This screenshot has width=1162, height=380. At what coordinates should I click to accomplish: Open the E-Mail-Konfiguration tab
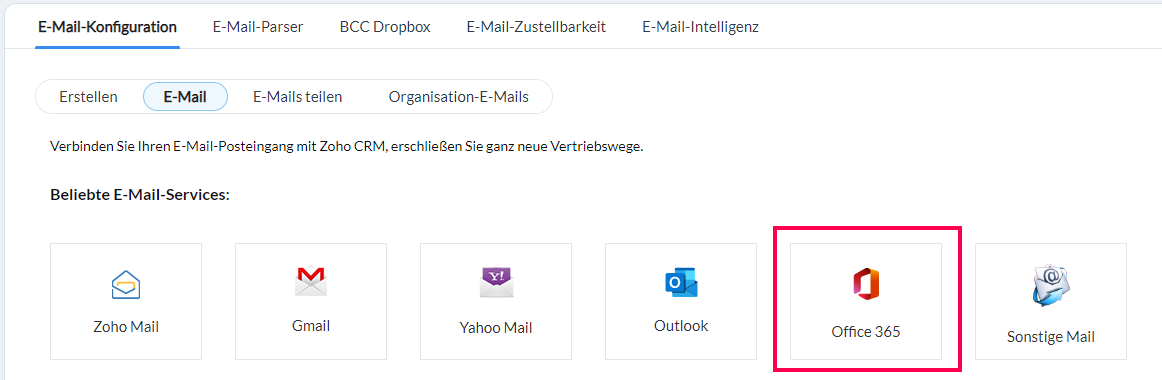point(107,27)
